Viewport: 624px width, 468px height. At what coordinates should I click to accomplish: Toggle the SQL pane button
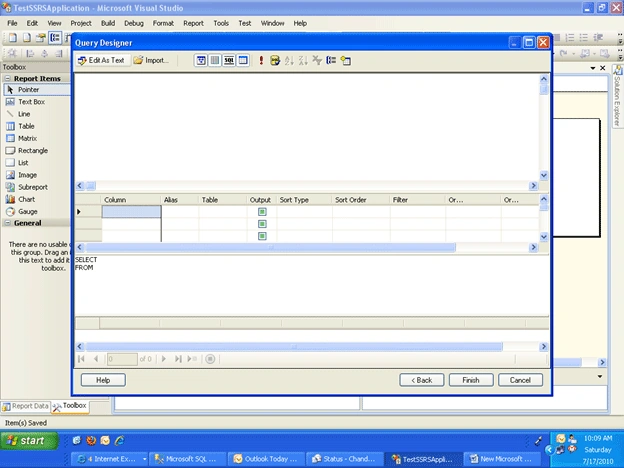click(x=229, y=60)
